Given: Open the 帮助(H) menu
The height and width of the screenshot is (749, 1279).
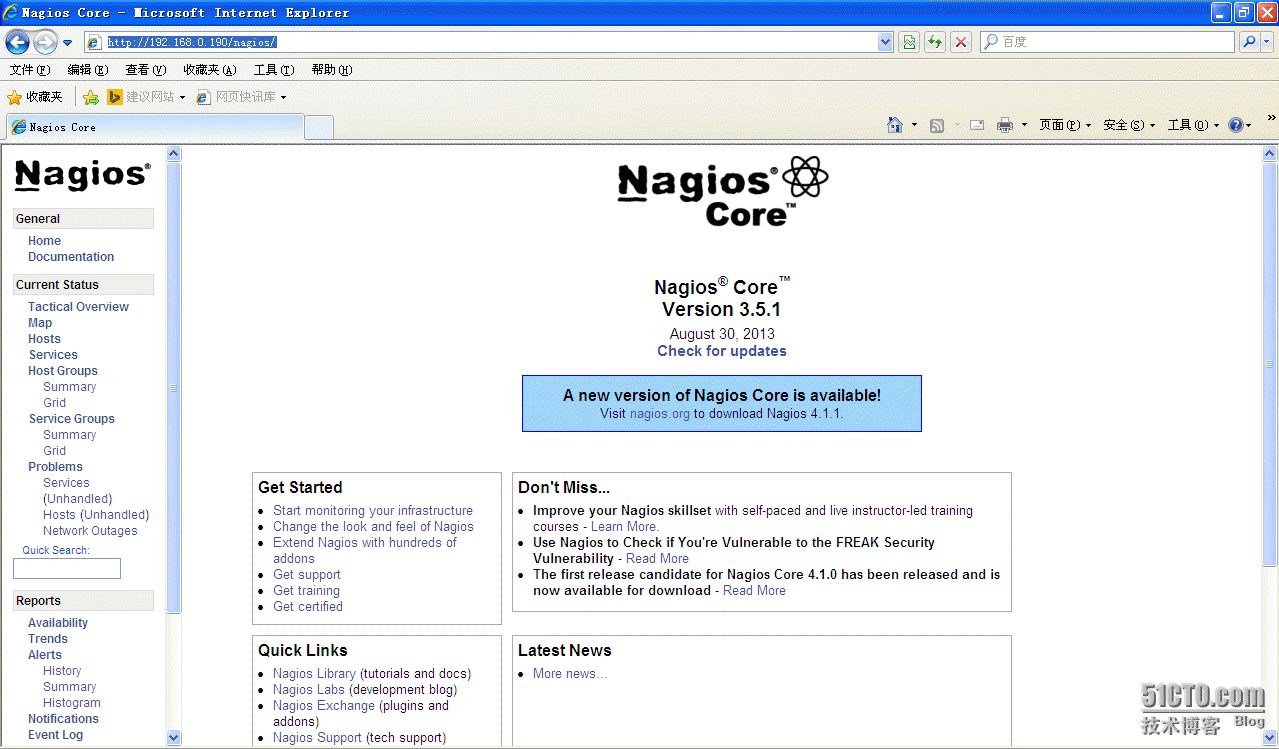Looking at the screenshot, I should [x=332, y=70].
